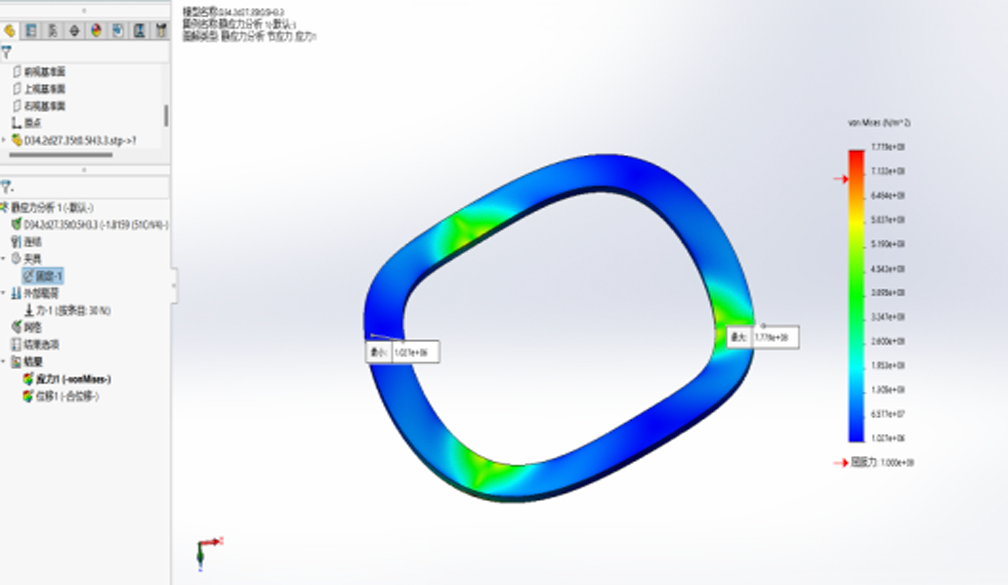Select the 网格 mesh item
This screenshot has height=585, width=1008.
32,327
